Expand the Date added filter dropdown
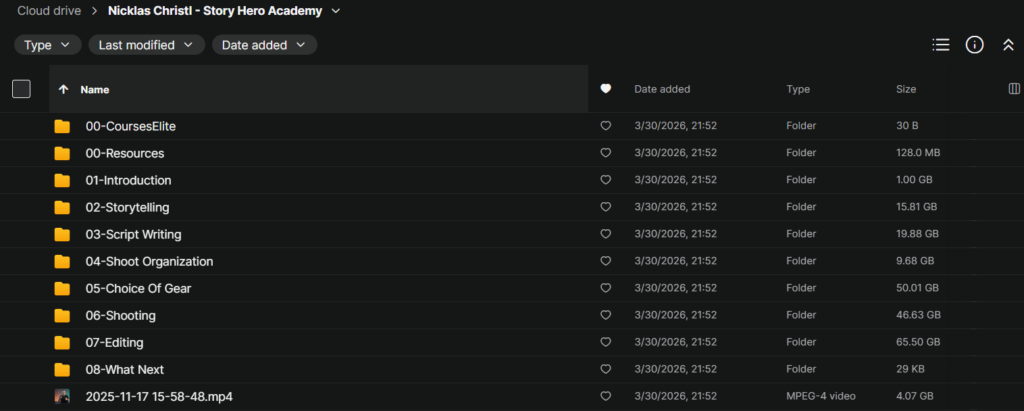Screen dimensions: 1024x411 click(264, 45)
